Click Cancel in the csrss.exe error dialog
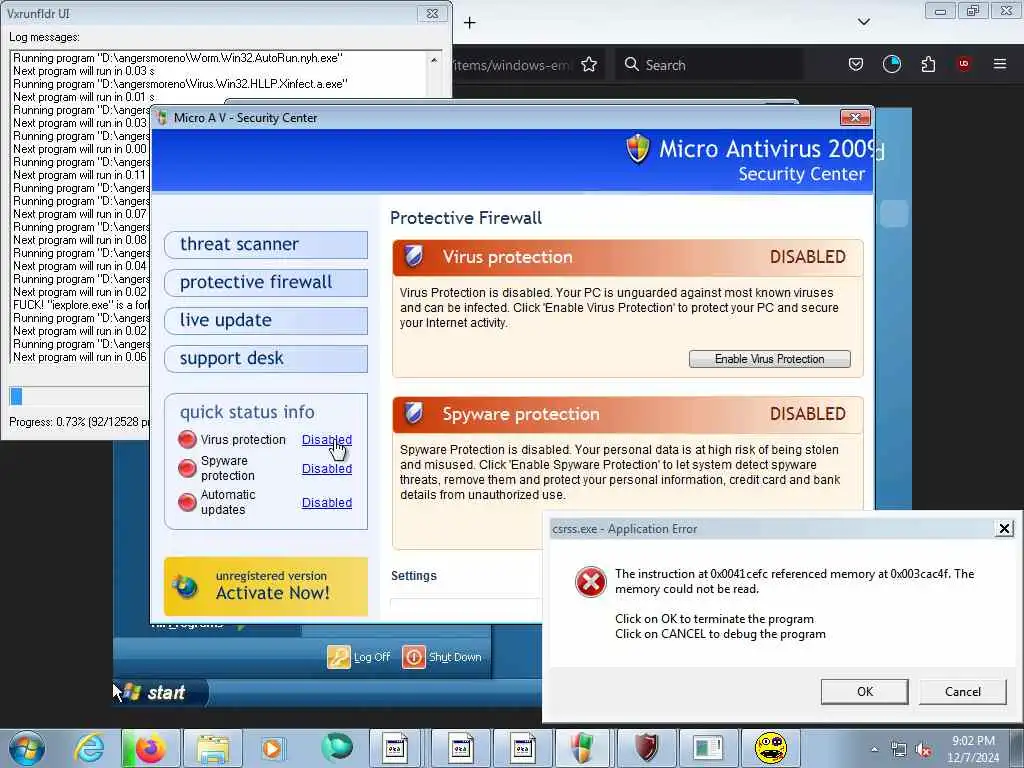Screen dimensions: 1024x768 963,692
